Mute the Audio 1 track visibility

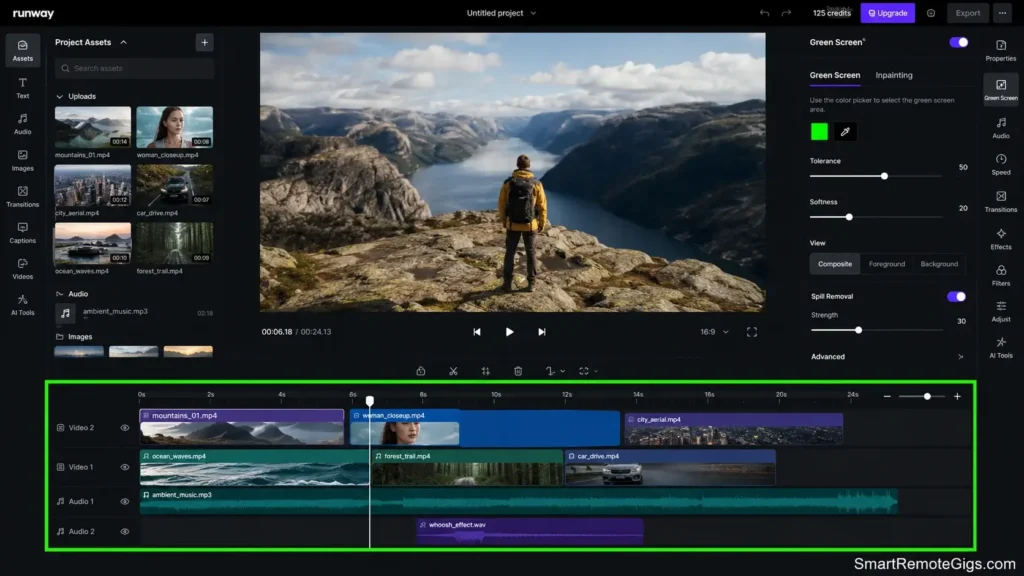125,502
